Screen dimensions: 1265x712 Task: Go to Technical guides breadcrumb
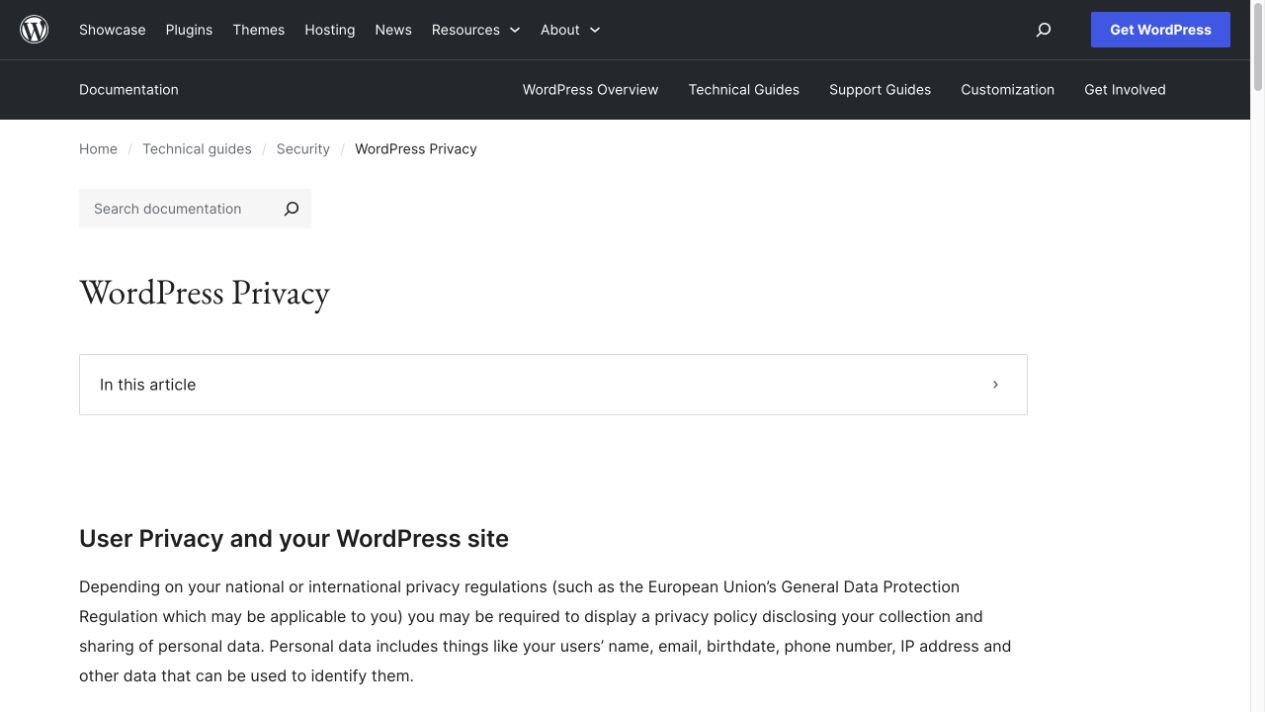pos(197,149)
